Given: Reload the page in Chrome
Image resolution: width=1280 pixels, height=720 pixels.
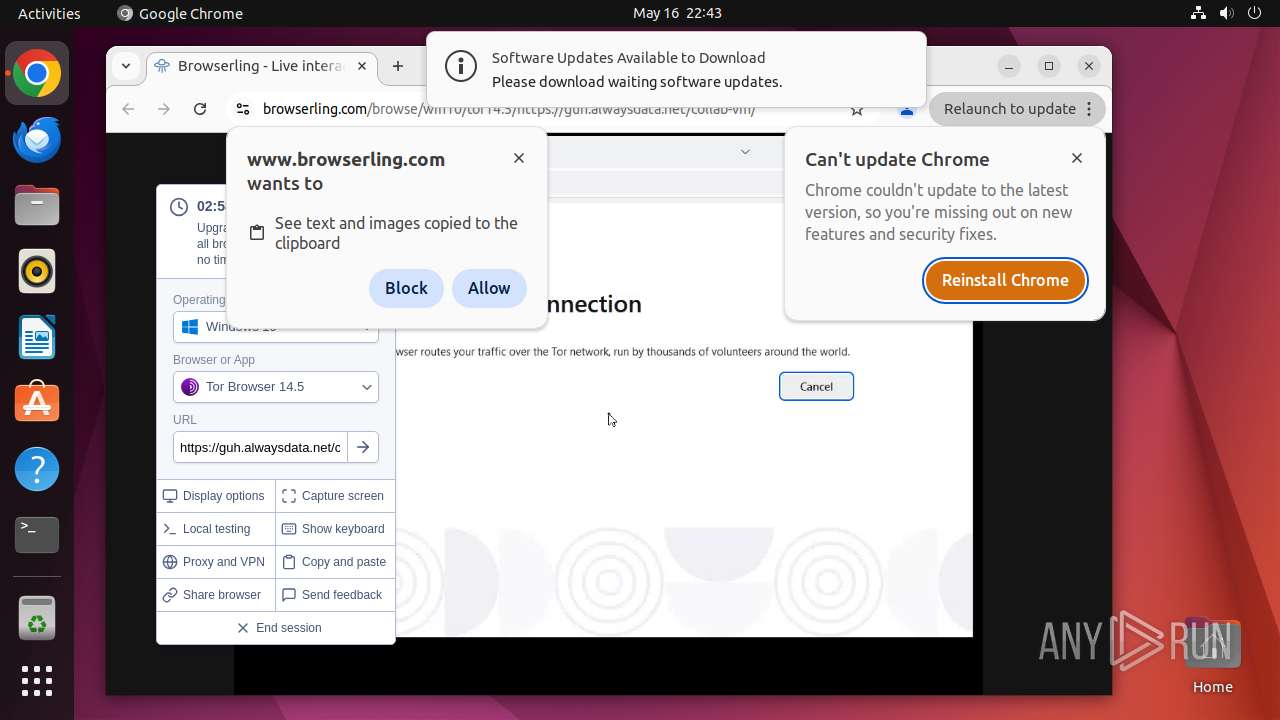Looking at the screenshot, I should coord(200,109).
